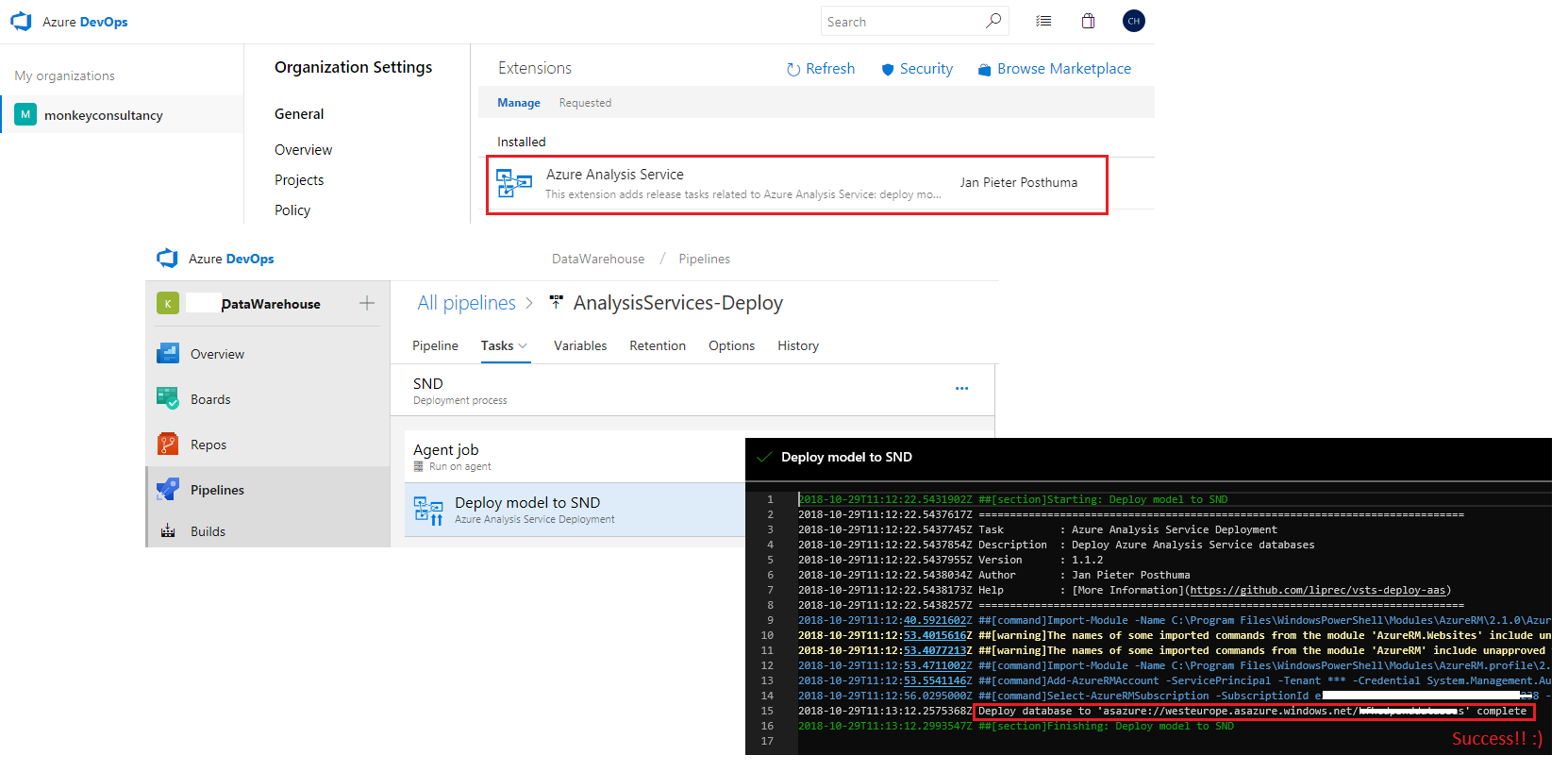Open Overview under General settings

click(x=303, y=149)
